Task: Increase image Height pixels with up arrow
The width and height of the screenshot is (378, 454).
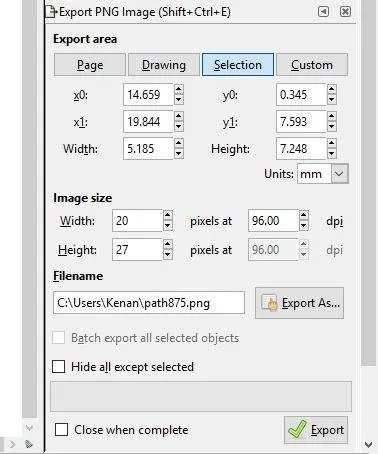Action: pos(168,244)
